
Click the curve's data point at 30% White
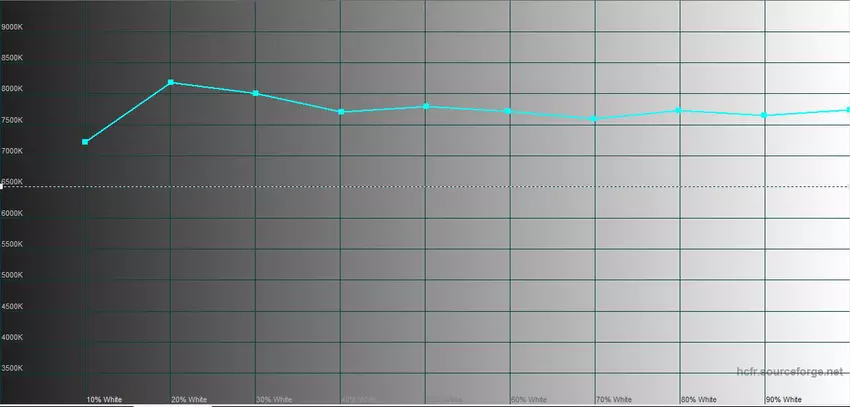pos(256,93)
